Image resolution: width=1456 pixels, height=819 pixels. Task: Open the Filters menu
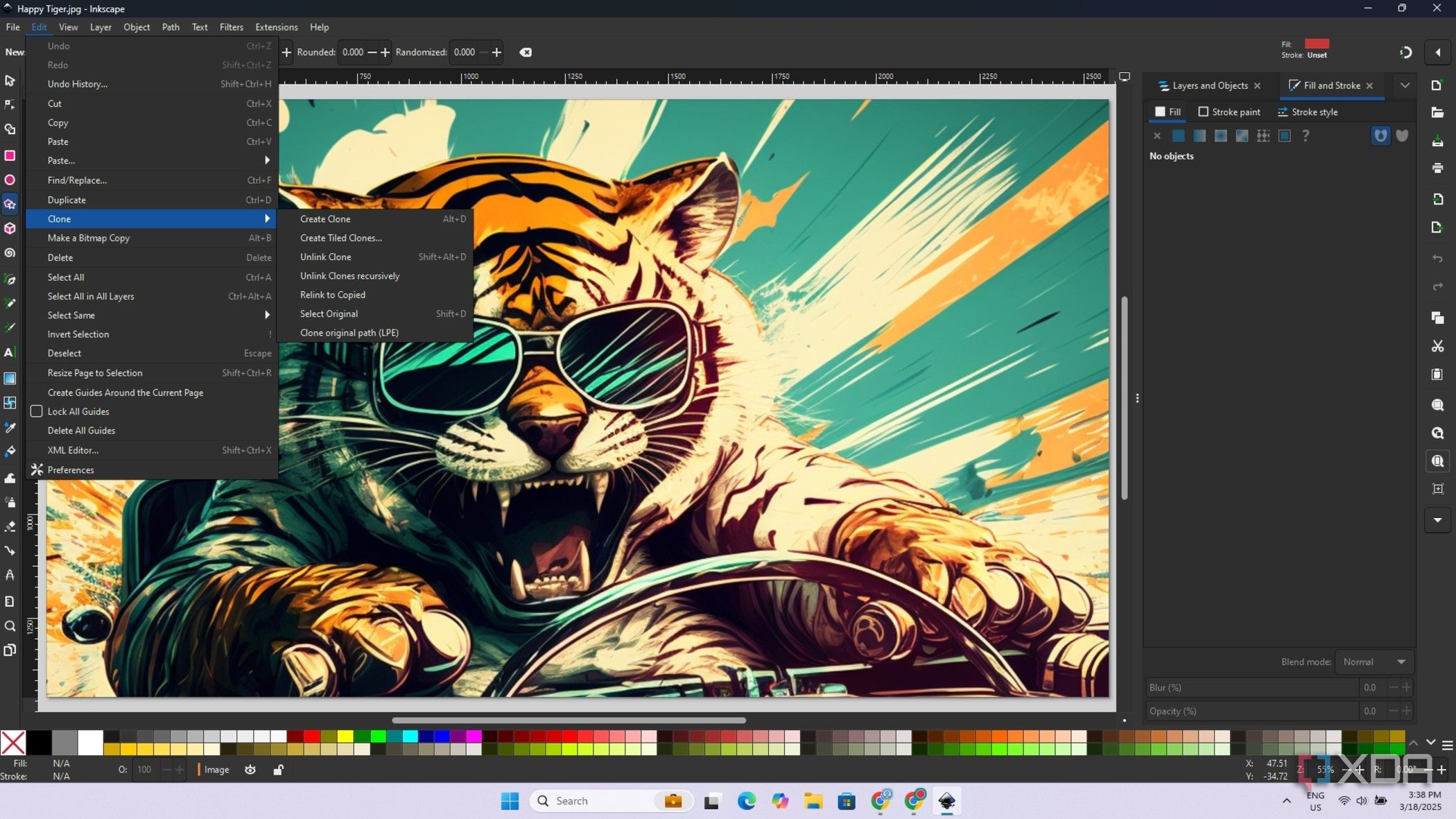231,27
